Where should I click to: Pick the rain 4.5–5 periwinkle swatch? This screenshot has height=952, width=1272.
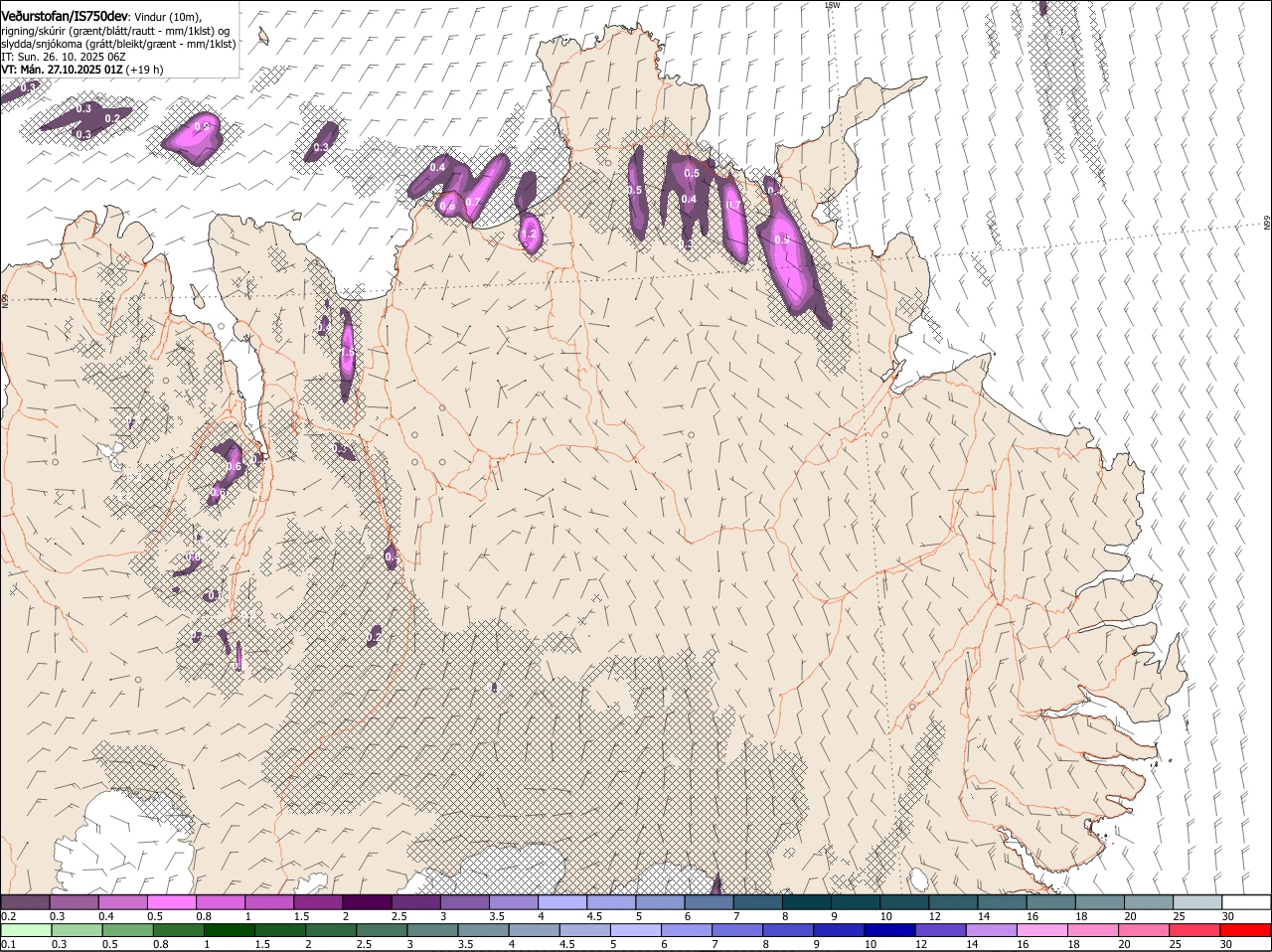point(586,930)
